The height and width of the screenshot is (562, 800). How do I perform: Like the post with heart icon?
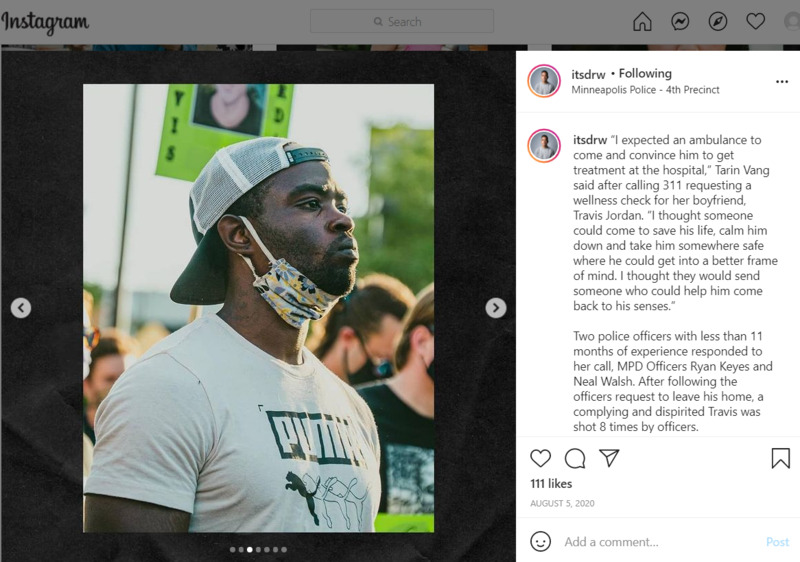[x=540, y=458]
